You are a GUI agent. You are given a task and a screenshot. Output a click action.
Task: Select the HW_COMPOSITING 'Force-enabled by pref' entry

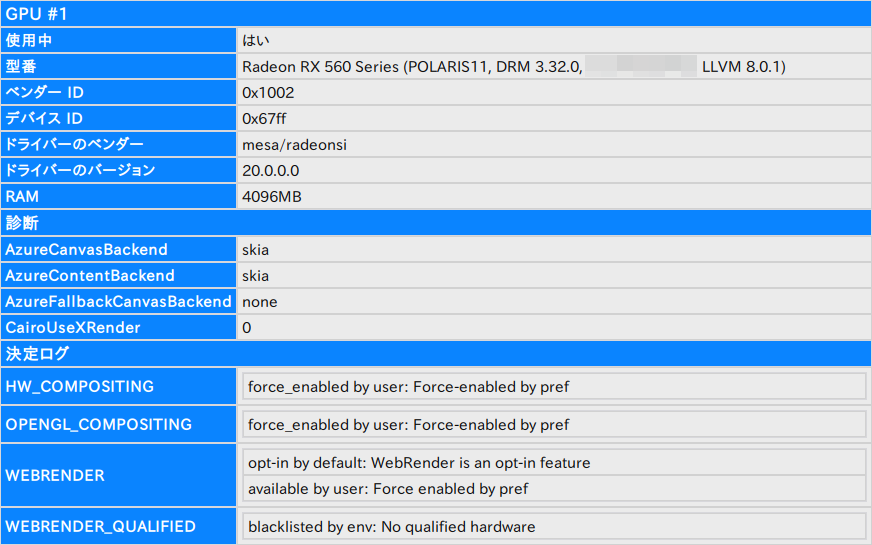(554, 387)
